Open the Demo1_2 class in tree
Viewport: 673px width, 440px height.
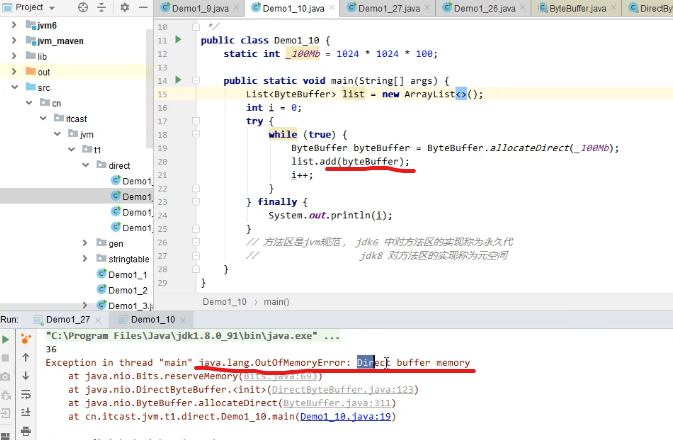click(127, 290)
